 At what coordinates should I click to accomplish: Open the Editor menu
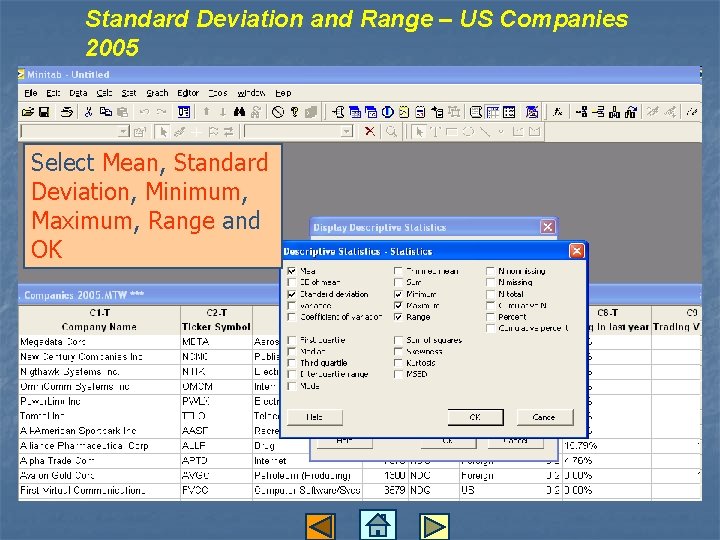click(x=188, y=93)
